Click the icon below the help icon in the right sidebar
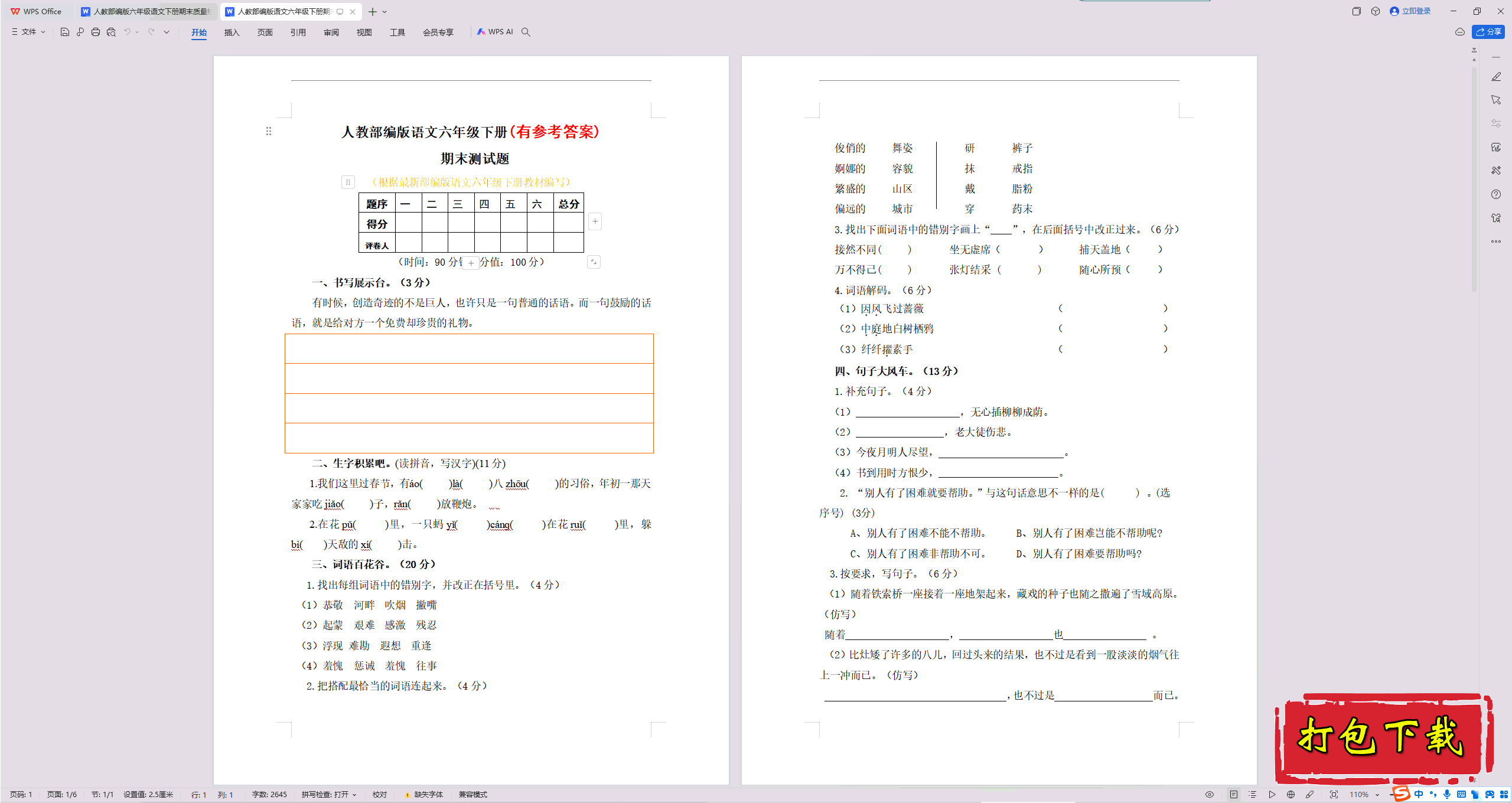The image size is (1512, 803). 1496,218
